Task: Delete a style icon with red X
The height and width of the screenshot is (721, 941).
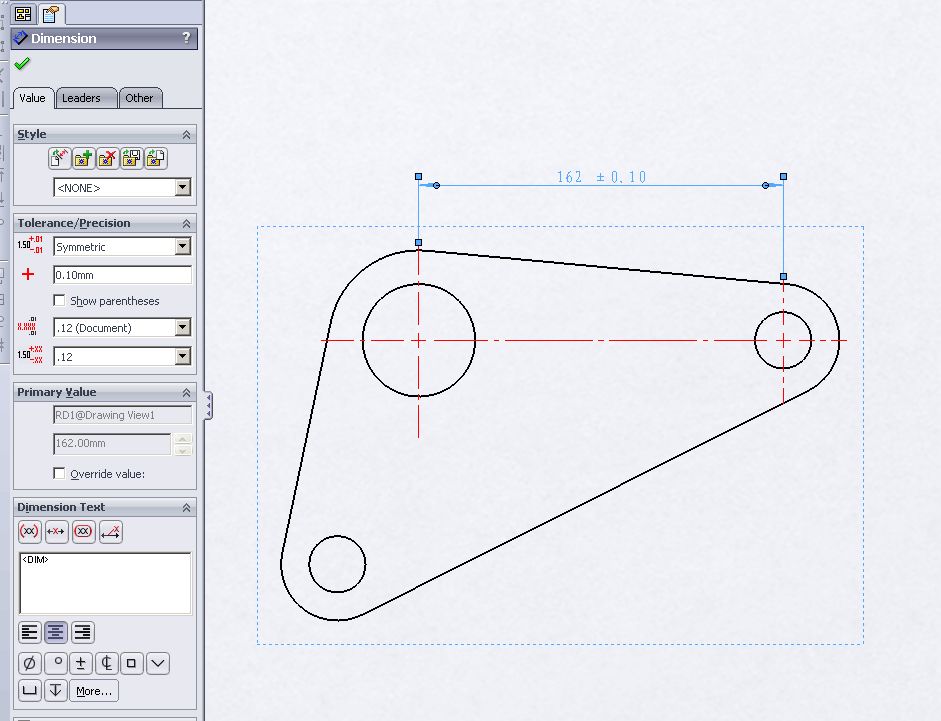Action: coord(107,158)
